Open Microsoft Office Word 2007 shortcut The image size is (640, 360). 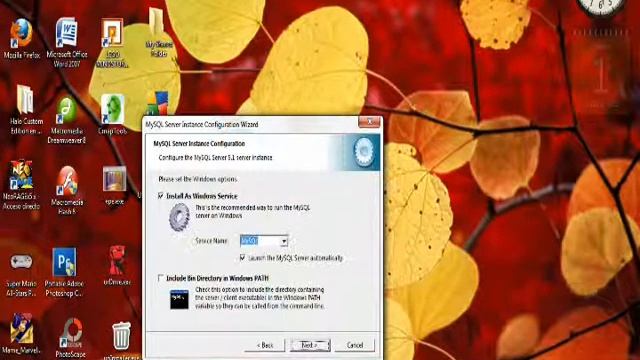(67, 42)
